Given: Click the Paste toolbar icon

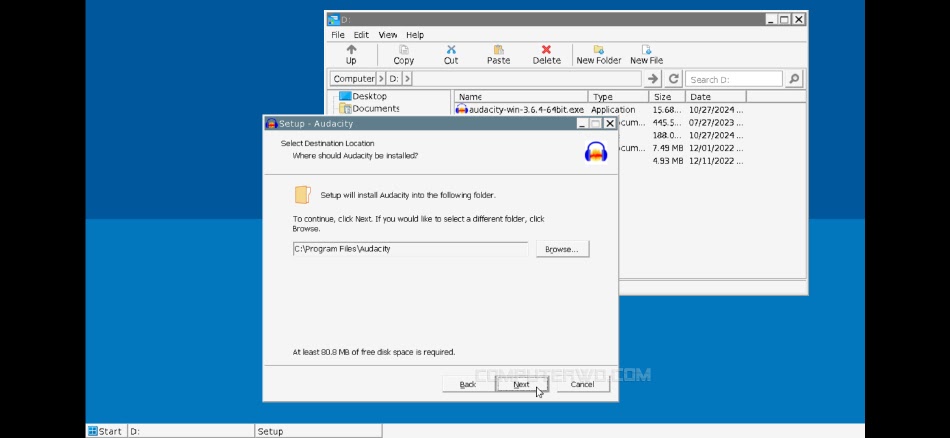Looking at the screenshot, I should click(x=498, y=50).
